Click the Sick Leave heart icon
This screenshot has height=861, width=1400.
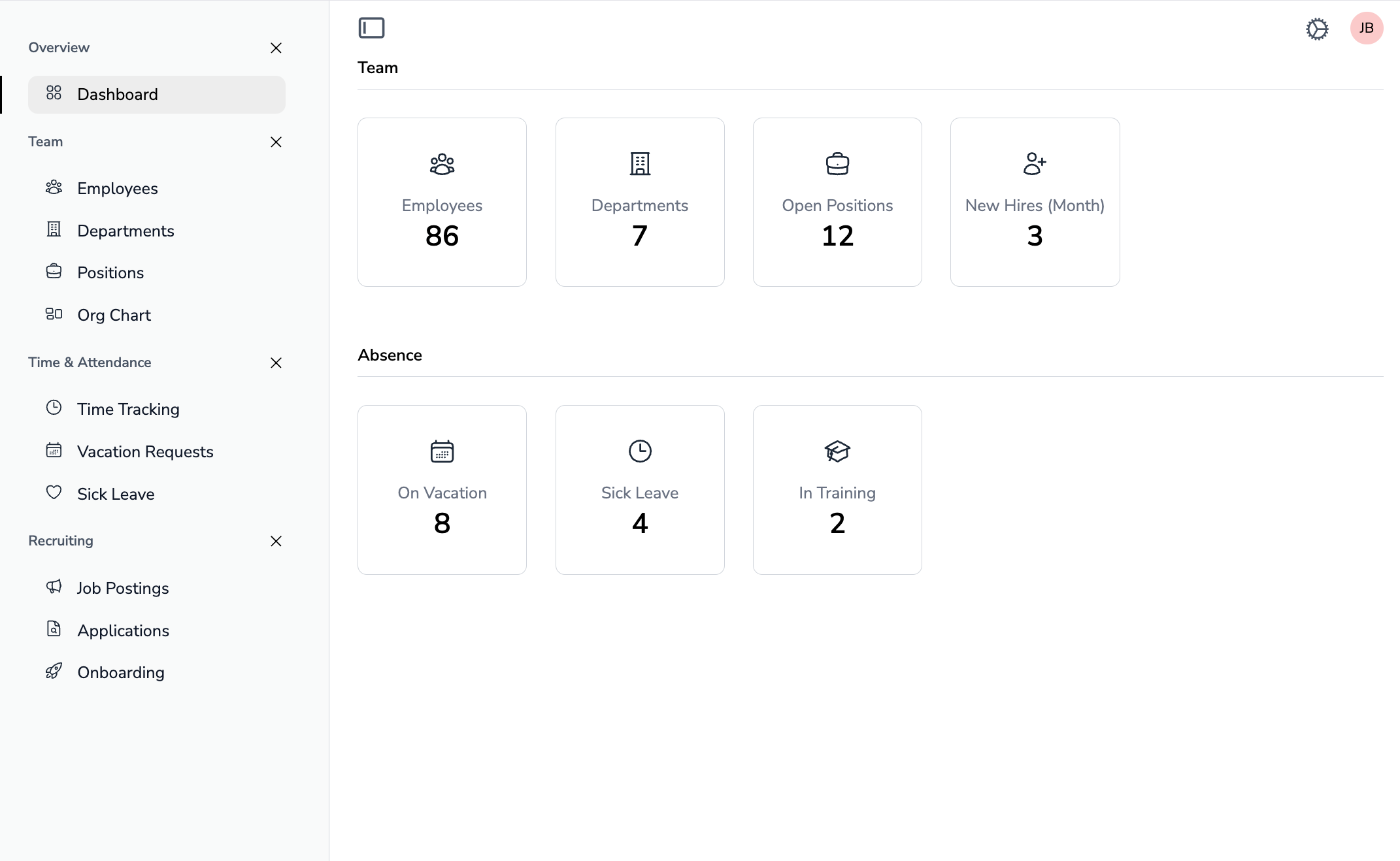(54, 493)
